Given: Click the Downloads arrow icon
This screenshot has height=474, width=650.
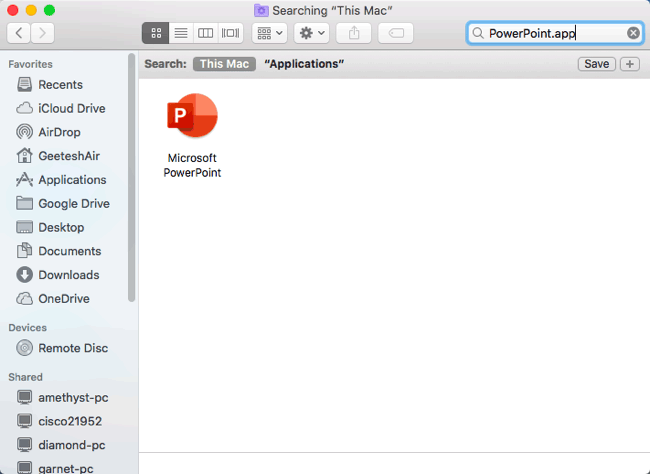Looking at the screenshot, I should (x=24, y=275).
